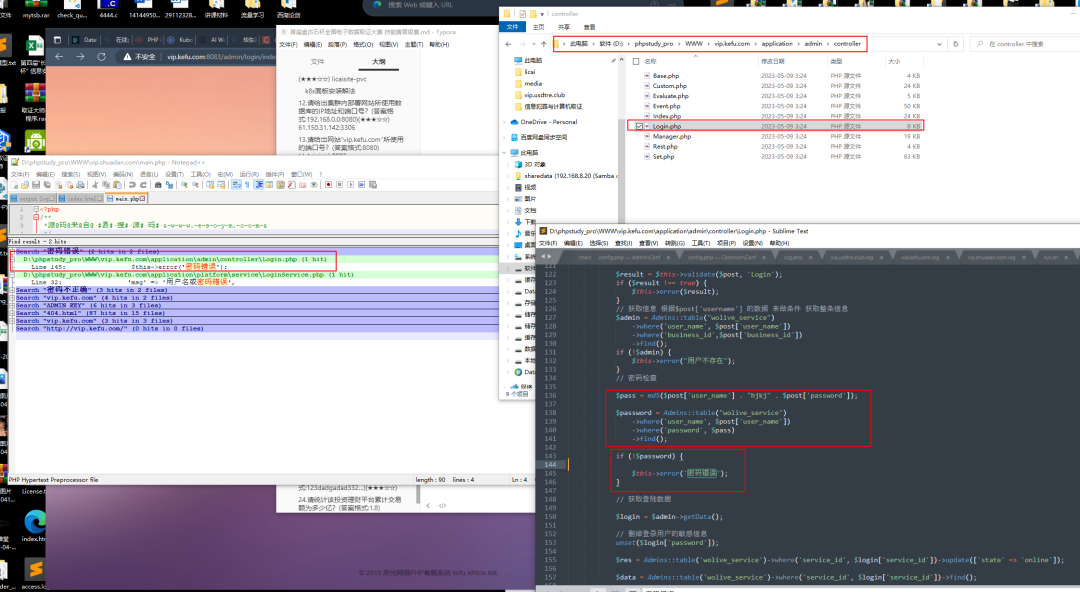
Task: Toggle the eye monitoring icon in Notepad++
Action: (314, 185)
